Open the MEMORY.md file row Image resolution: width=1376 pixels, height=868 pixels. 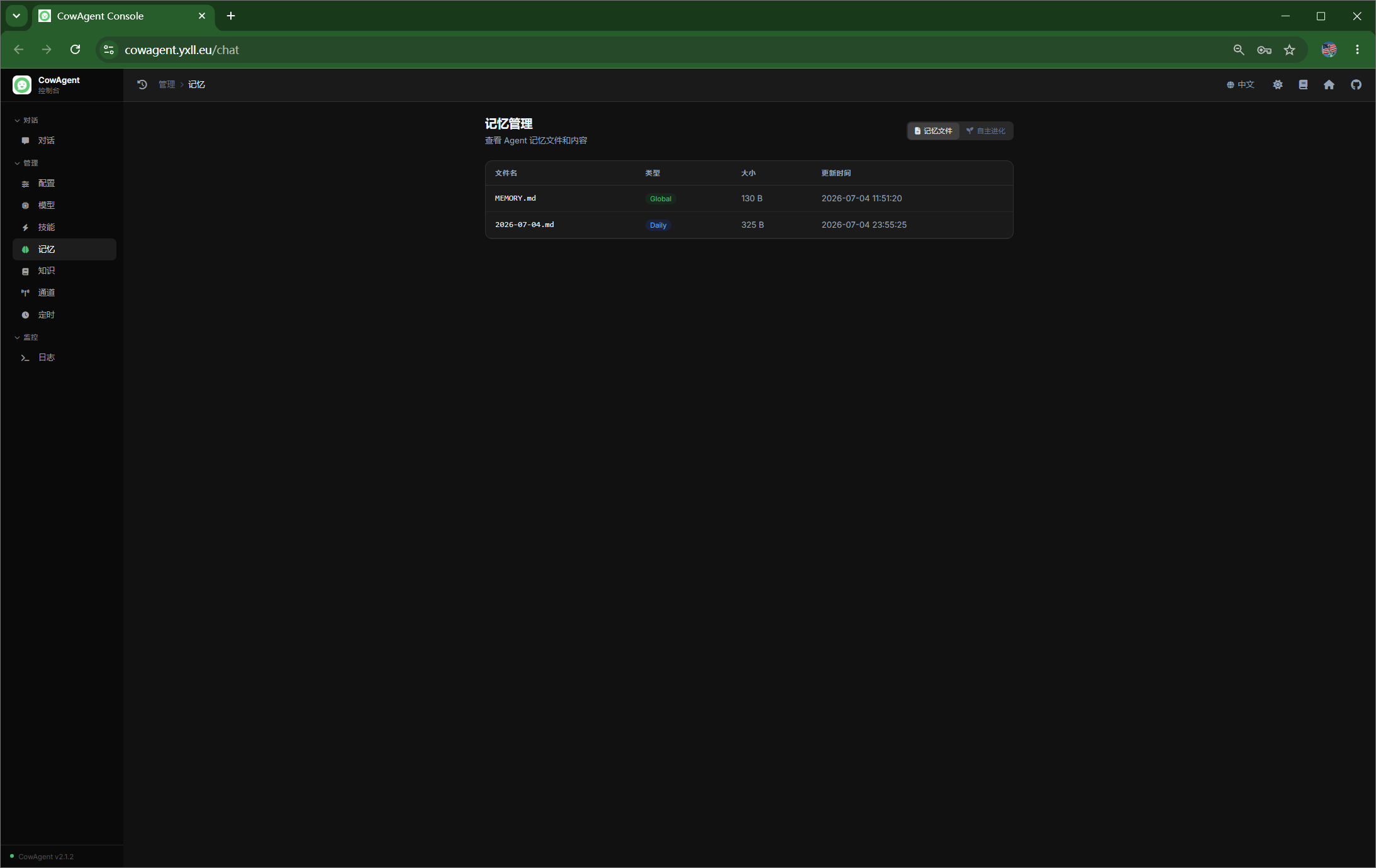pyautogui.click(x=749, y=199)
